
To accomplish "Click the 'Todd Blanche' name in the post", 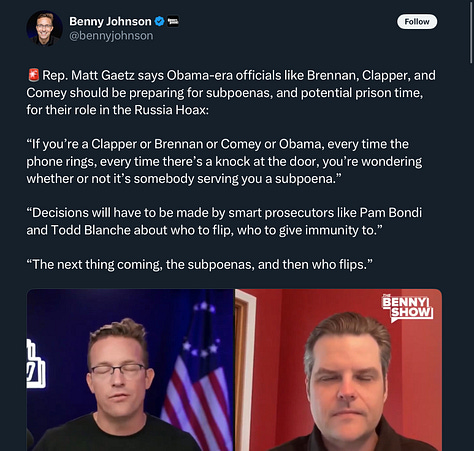I will (90, 230).
